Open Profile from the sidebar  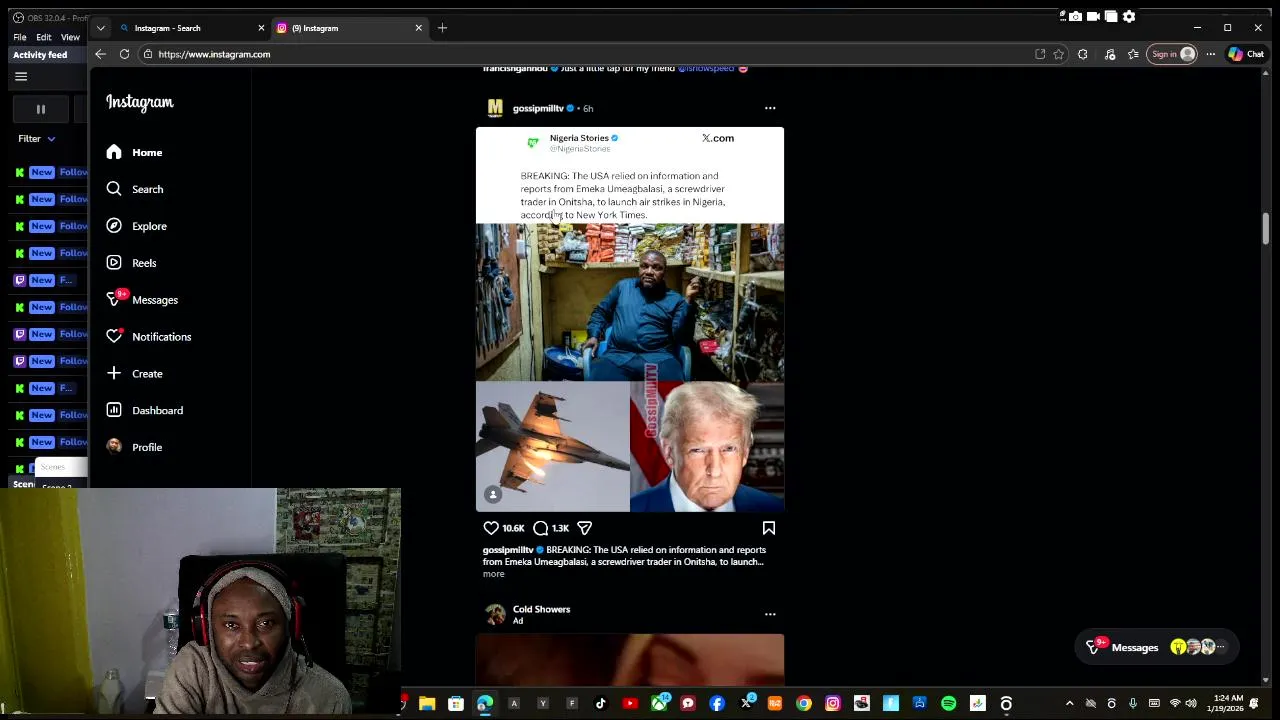(134, 447)
